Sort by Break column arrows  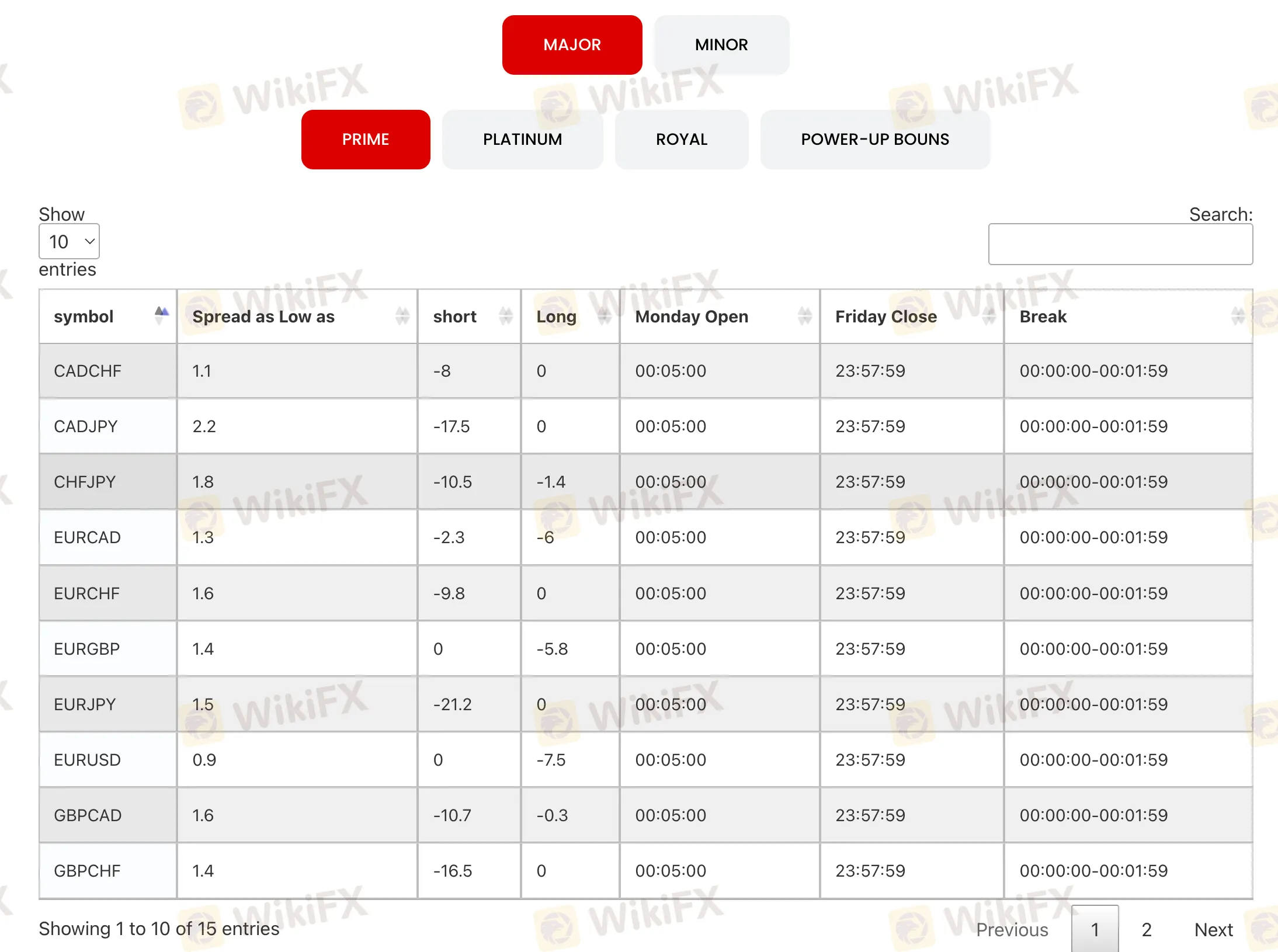click(1237, 316)
